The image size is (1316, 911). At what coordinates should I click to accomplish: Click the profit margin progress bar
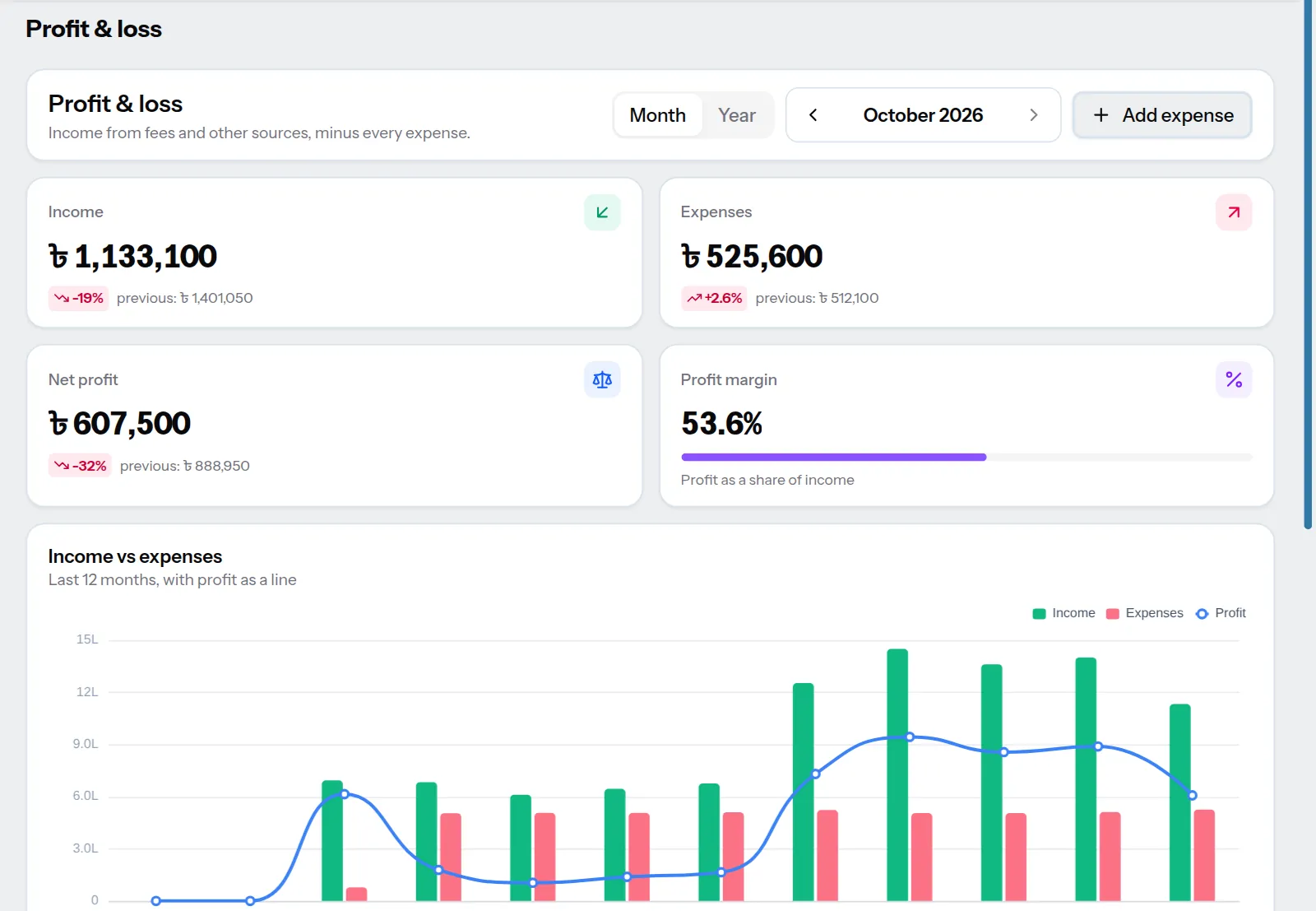[966, 457]
